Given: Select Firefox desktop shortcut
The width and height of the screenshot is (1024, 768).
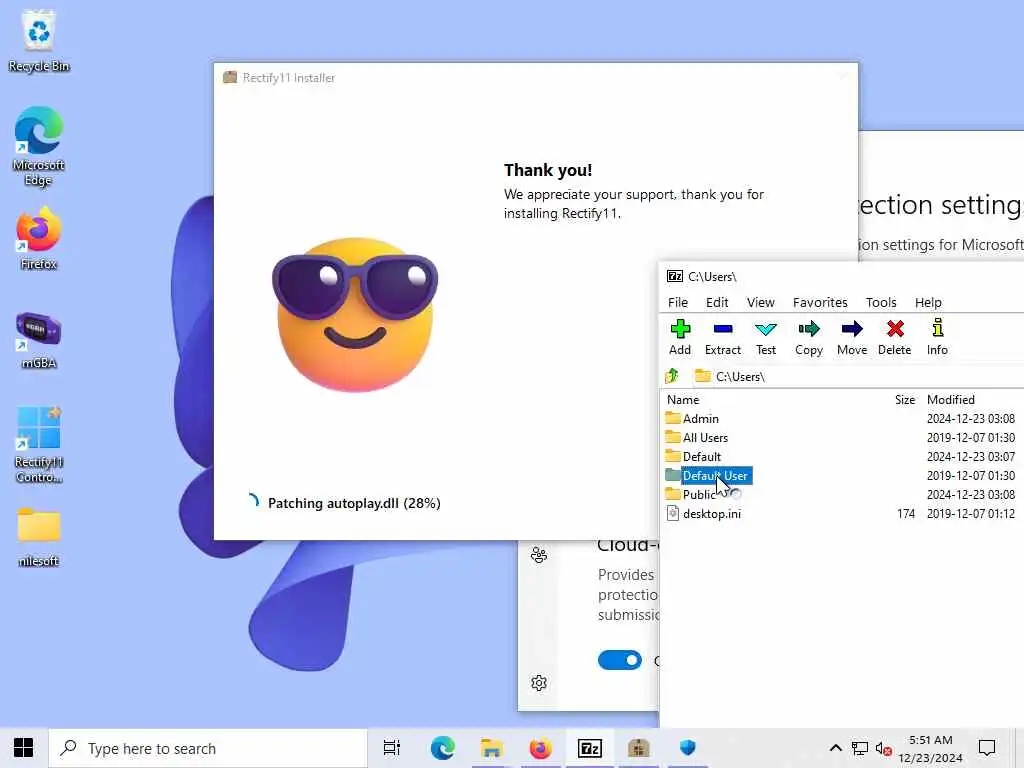Looking at the screenshot, I should 39,238.
